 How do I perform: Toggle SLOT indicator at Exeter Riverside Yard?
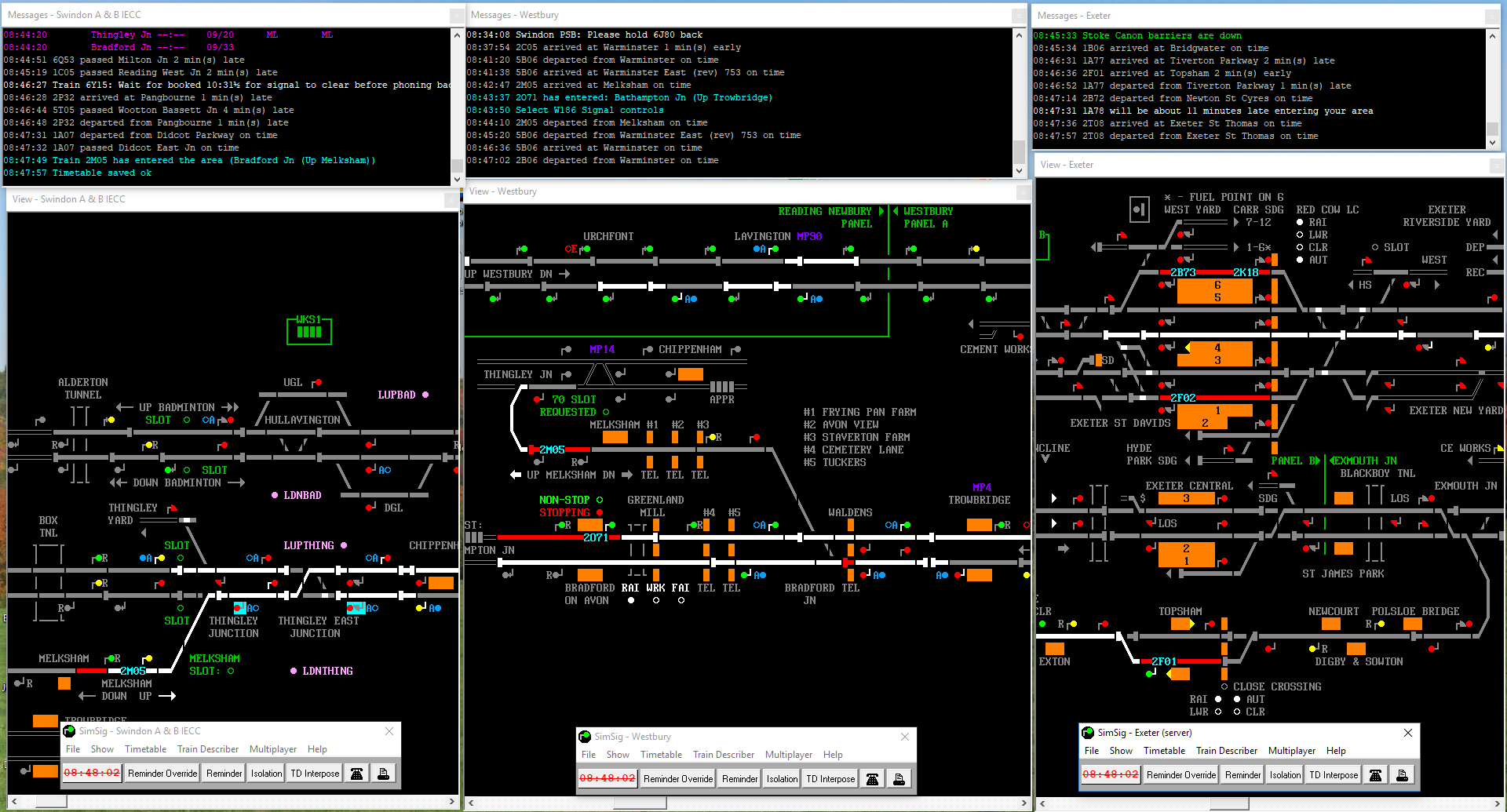pos(1375,247)
